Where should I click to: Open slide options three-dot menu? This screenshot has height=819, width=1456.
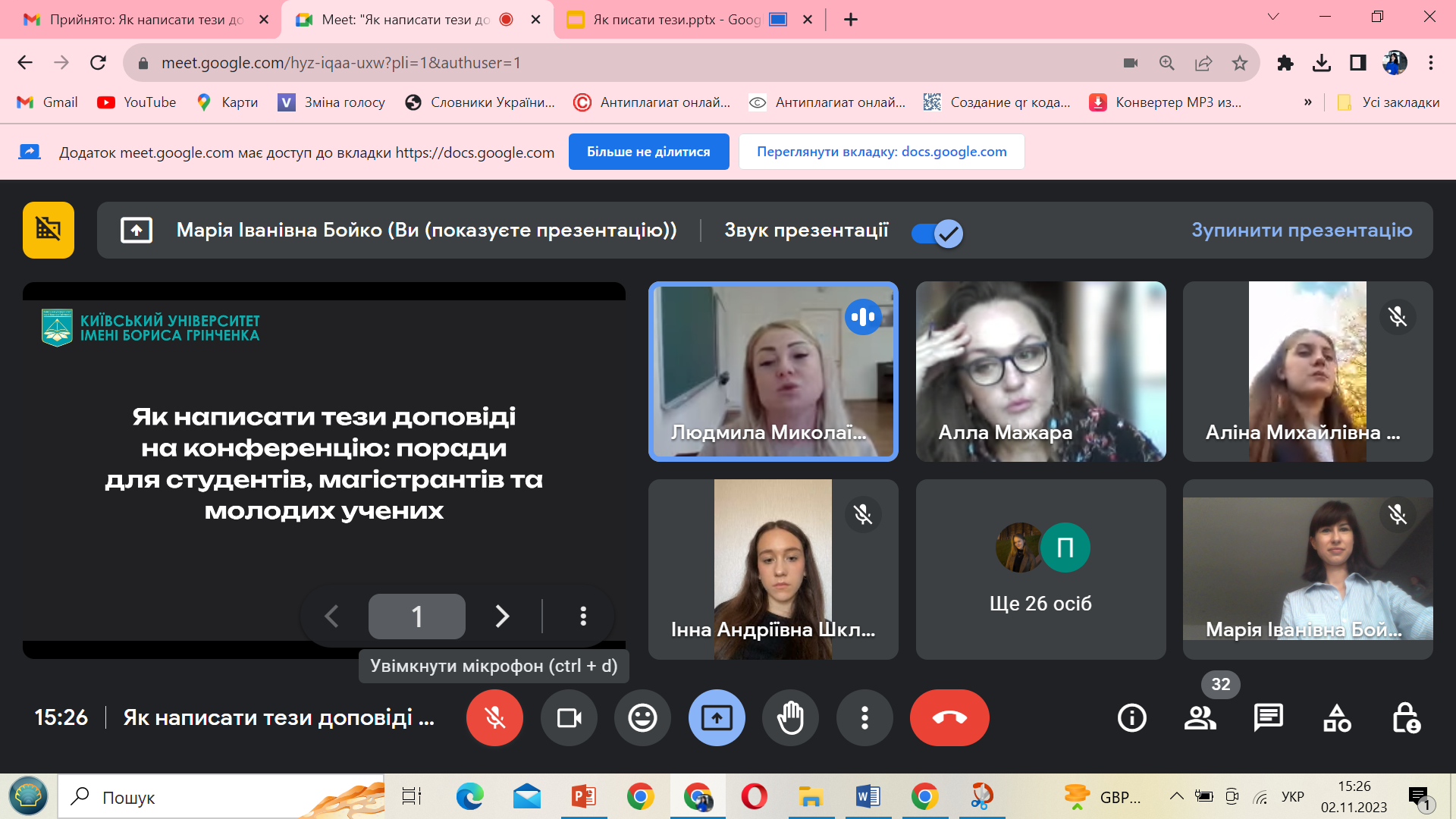pos(583,616)
